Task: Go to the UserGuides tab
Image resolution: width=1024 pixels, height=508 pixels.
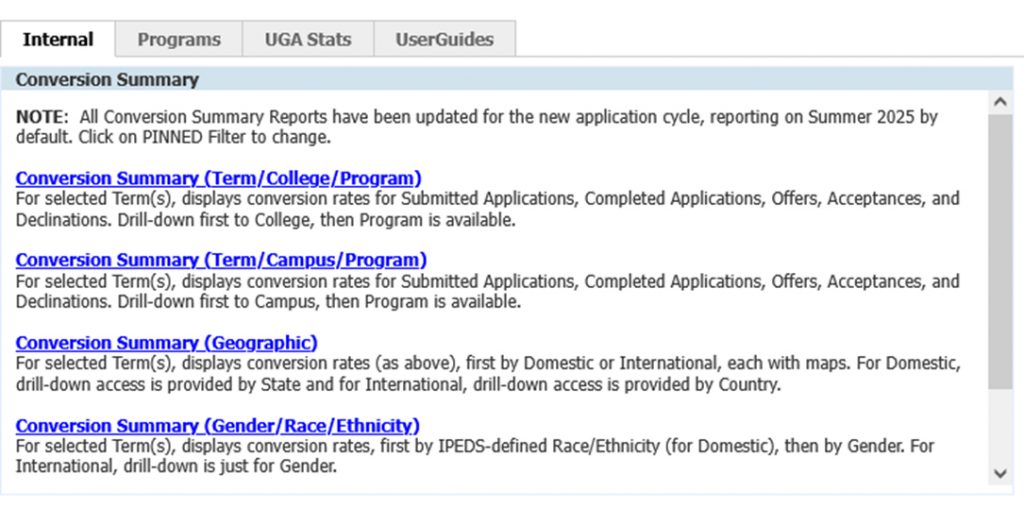Action: [x=444, y=40]
